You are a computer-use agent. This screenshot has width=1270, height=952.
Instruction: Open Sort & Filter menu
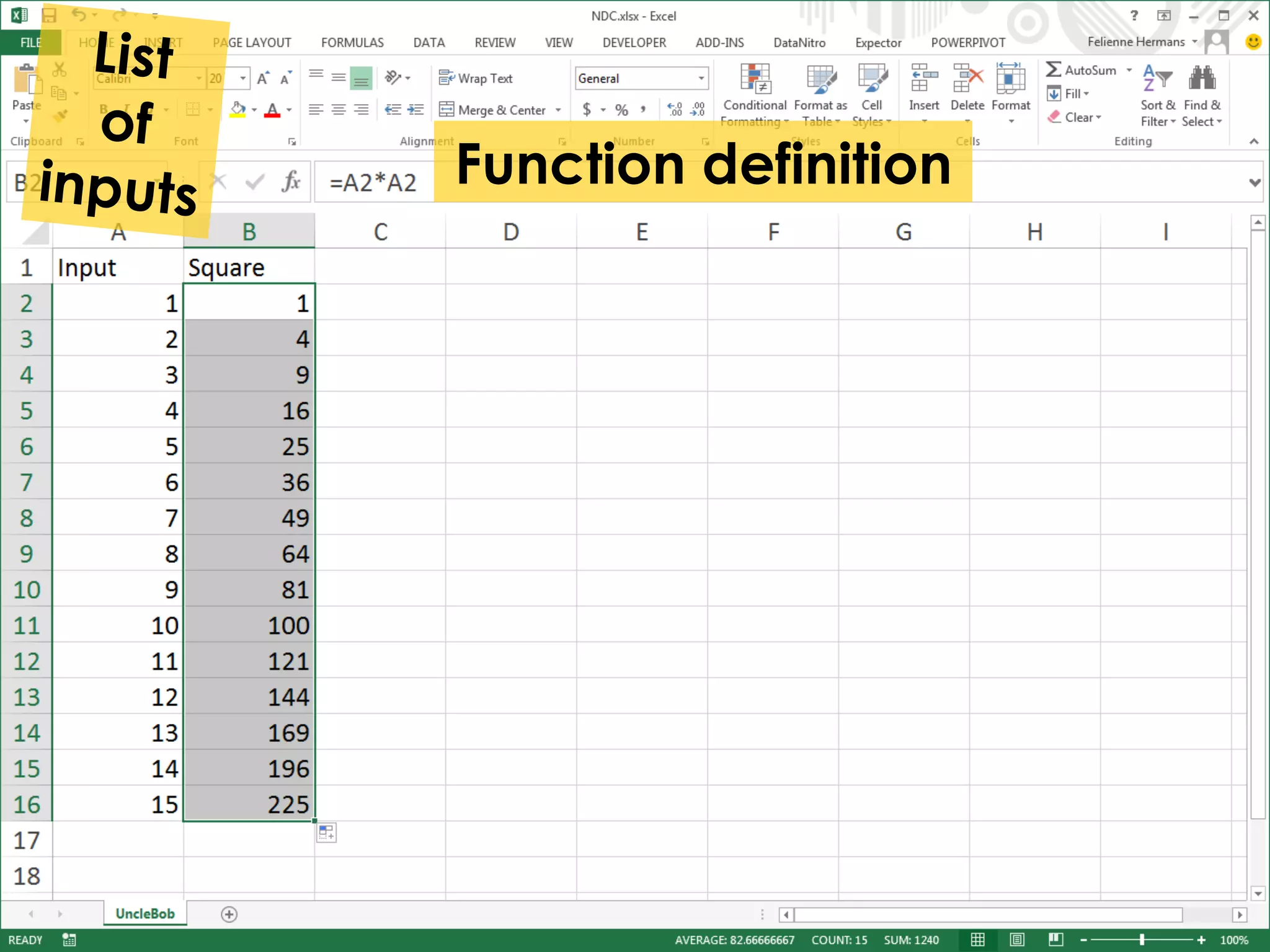(x=1158, y=95)
